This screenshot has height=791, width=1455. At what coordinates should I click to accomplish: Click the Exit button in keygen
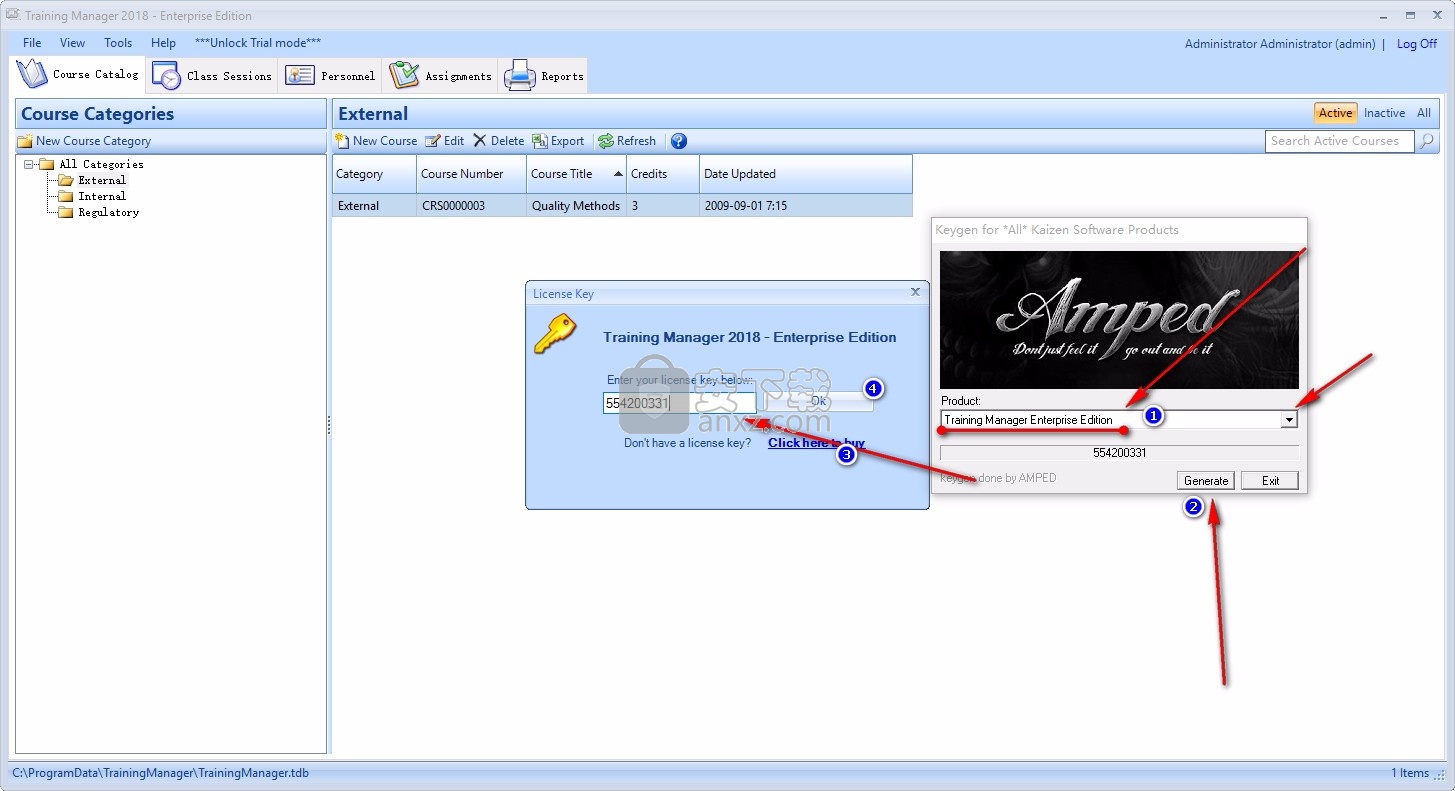(1270, 481)
